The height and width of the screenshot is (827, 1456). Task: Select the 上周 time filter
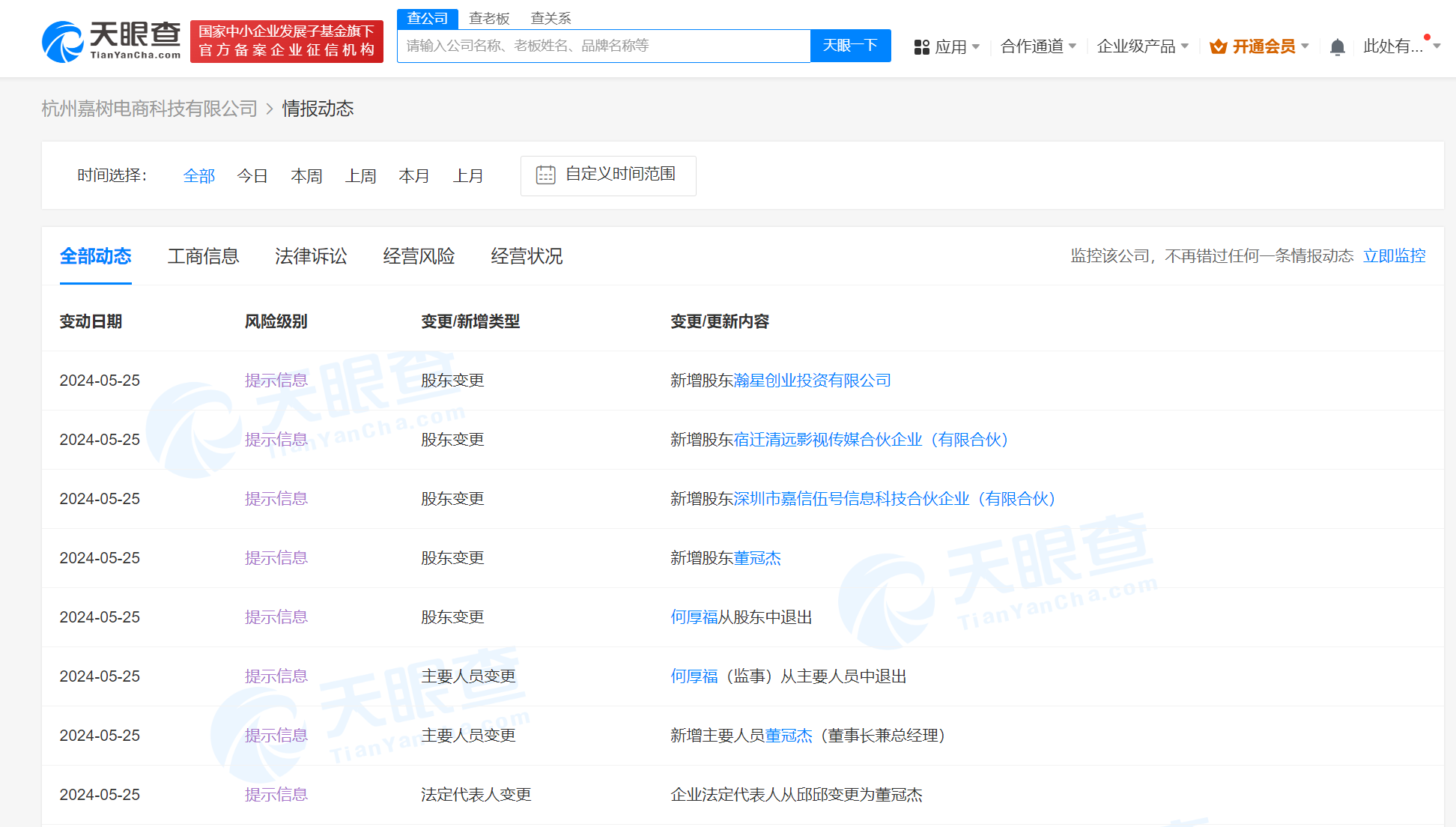360,175
